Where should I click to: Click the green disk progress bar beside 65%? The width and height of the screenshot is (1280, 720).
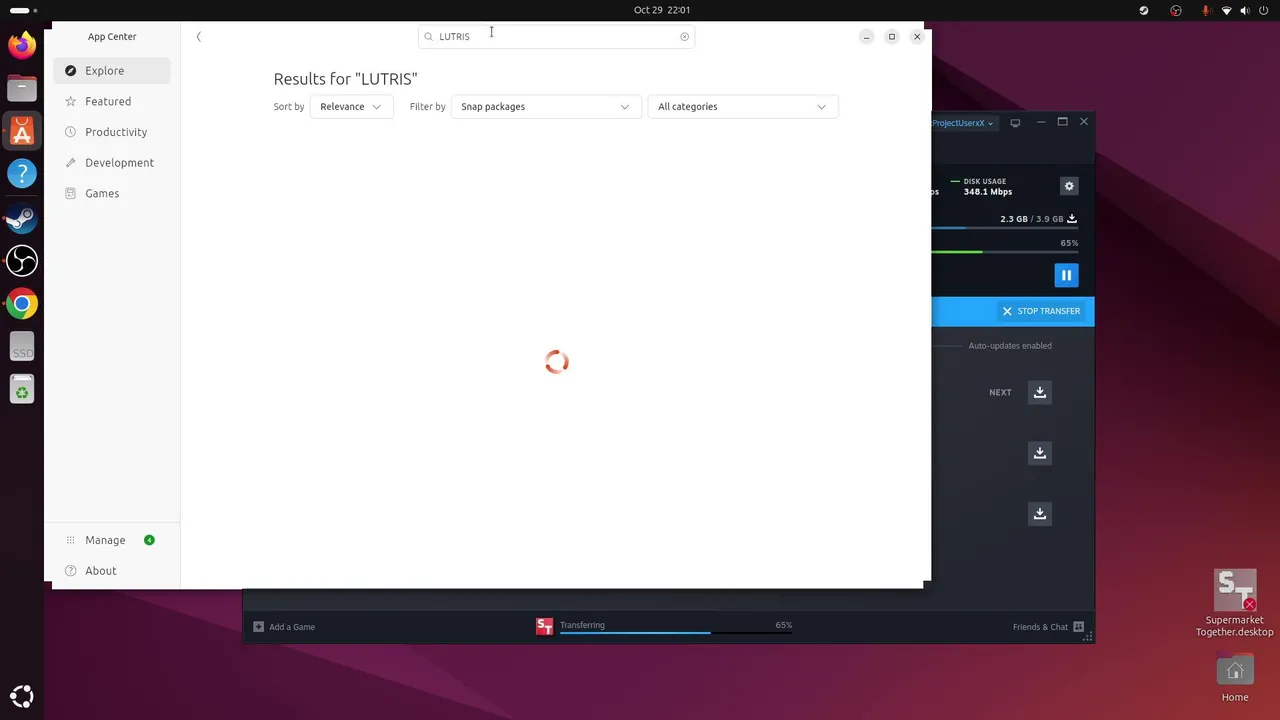click(x=1005, y=252)
